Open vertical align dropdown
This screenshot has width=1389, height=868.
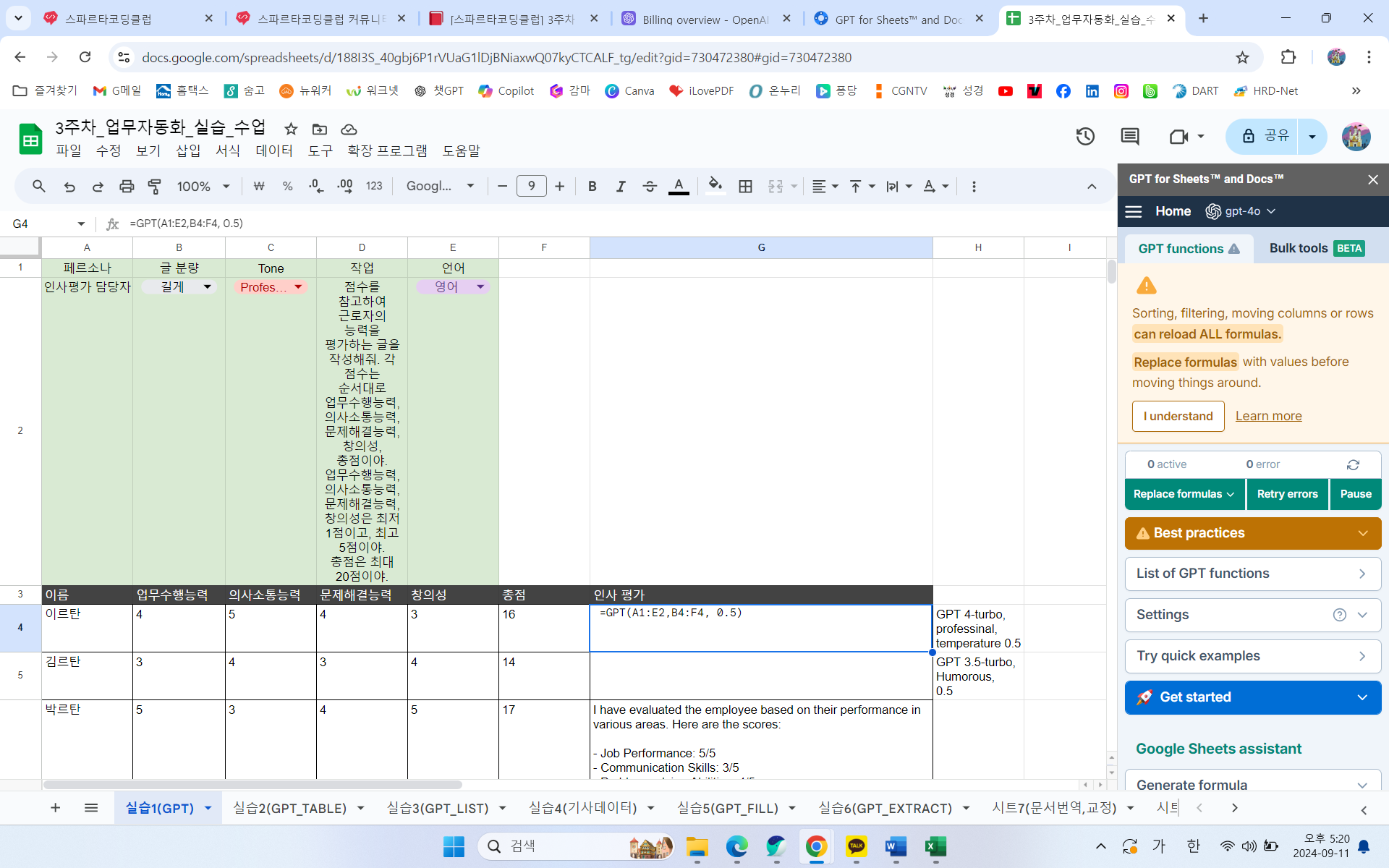(x=862, y=187)
